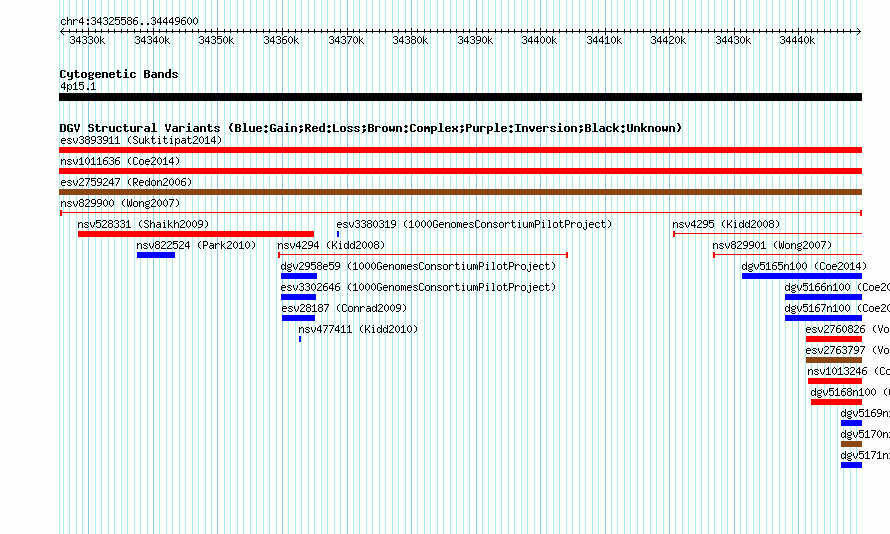Click the dgv2958e59 variant label
The height and width of the screenshot is (534, 890).
click(418, 266)
